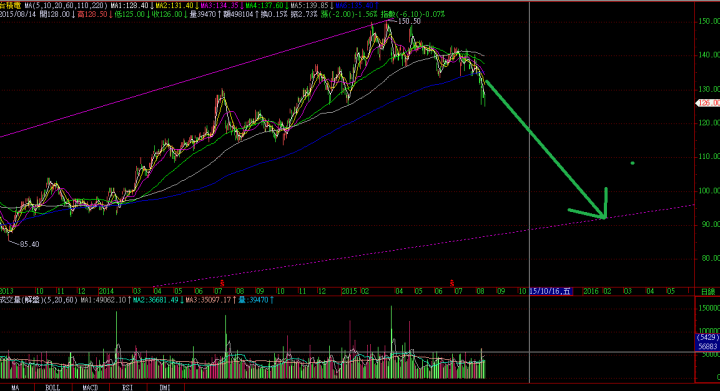The image size is (720, 391).
Task: Click the 成交量(解盤)(5,20,60) volume indicator label
Action: [39, 300]
